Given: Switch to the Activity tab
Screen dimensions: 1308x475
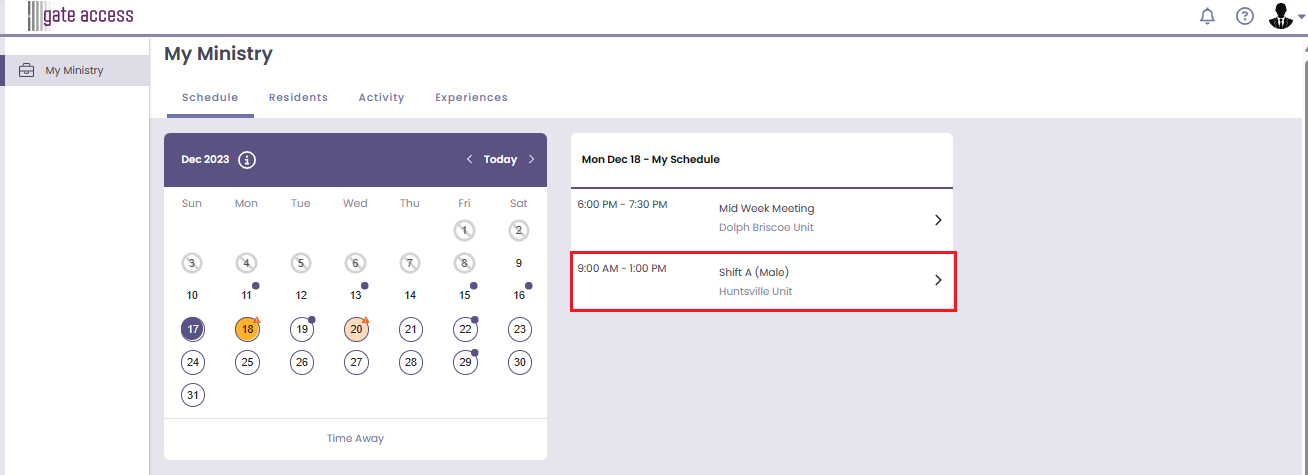Looking at the screenshot, I should pos(381,97).
